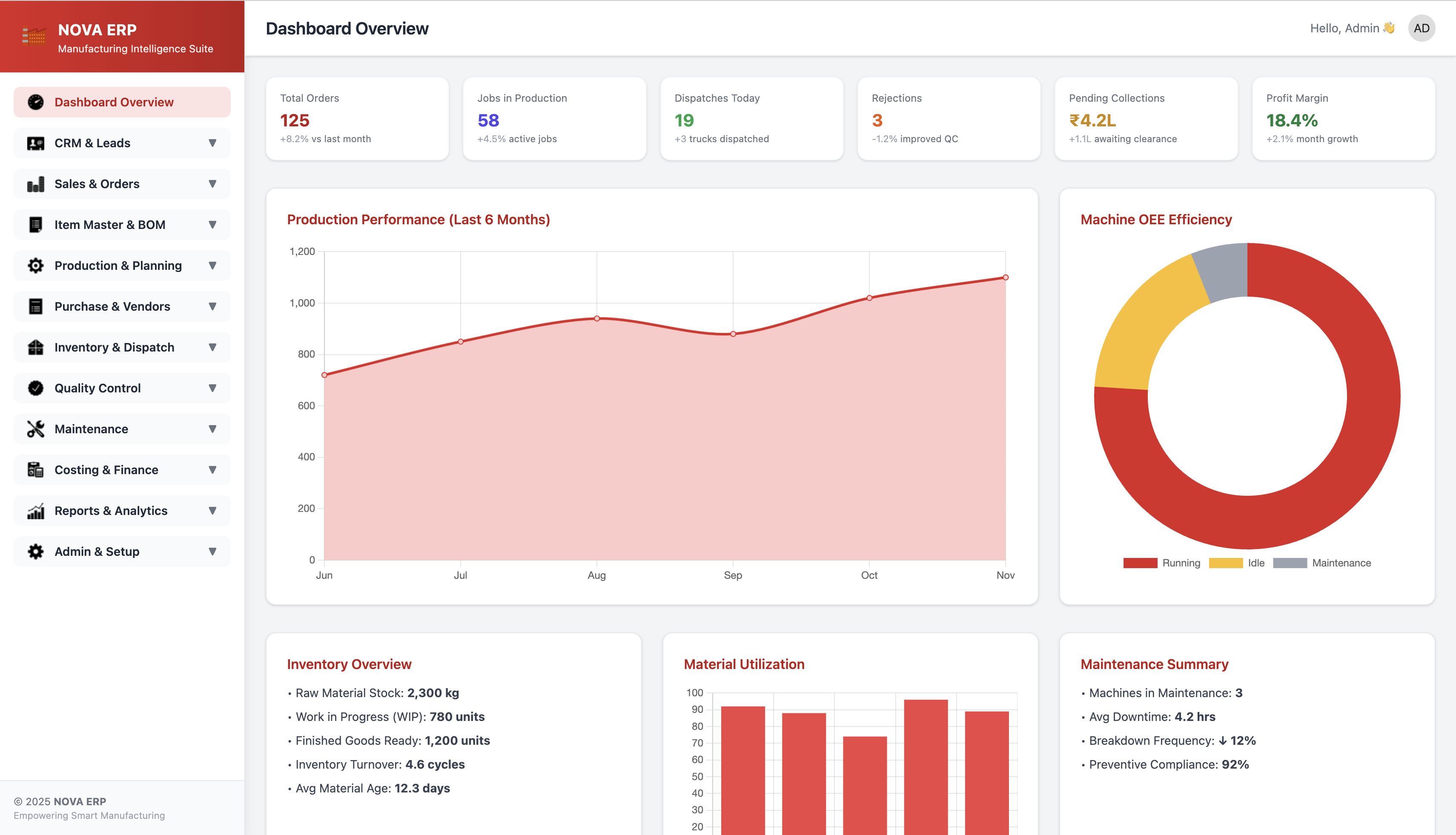Click the Inventory & Dispatch warehouse icon
The height and width of the screenshot is (835, 1456).
pyautogui.click(x=36, y=348)
